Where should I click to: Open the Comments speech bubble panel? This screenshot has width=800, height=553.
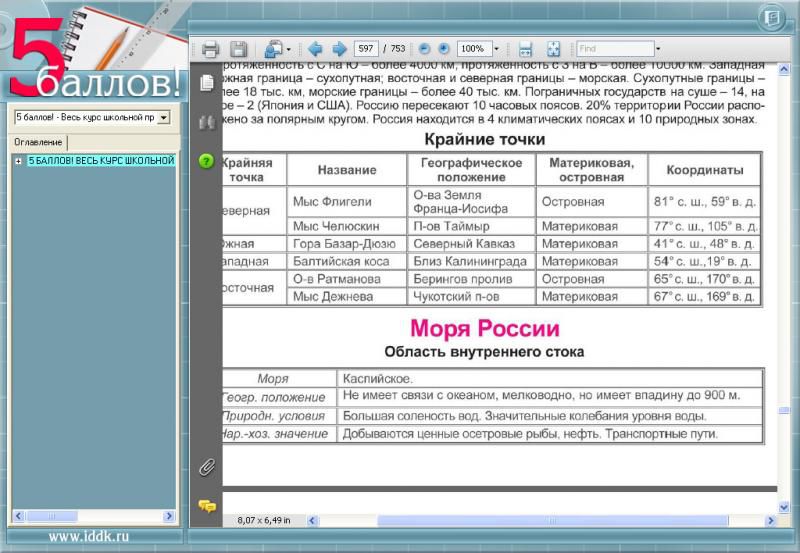click(x=207, y=506)
